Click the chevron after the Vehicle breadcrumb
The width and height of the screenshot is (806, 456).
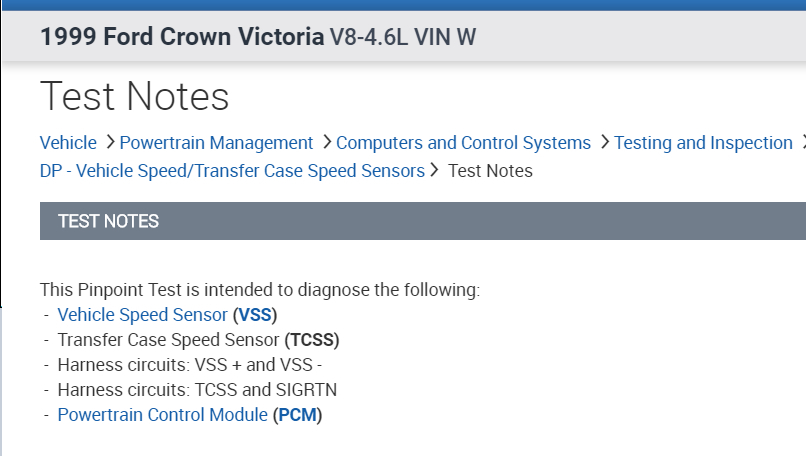click(109, 143)
